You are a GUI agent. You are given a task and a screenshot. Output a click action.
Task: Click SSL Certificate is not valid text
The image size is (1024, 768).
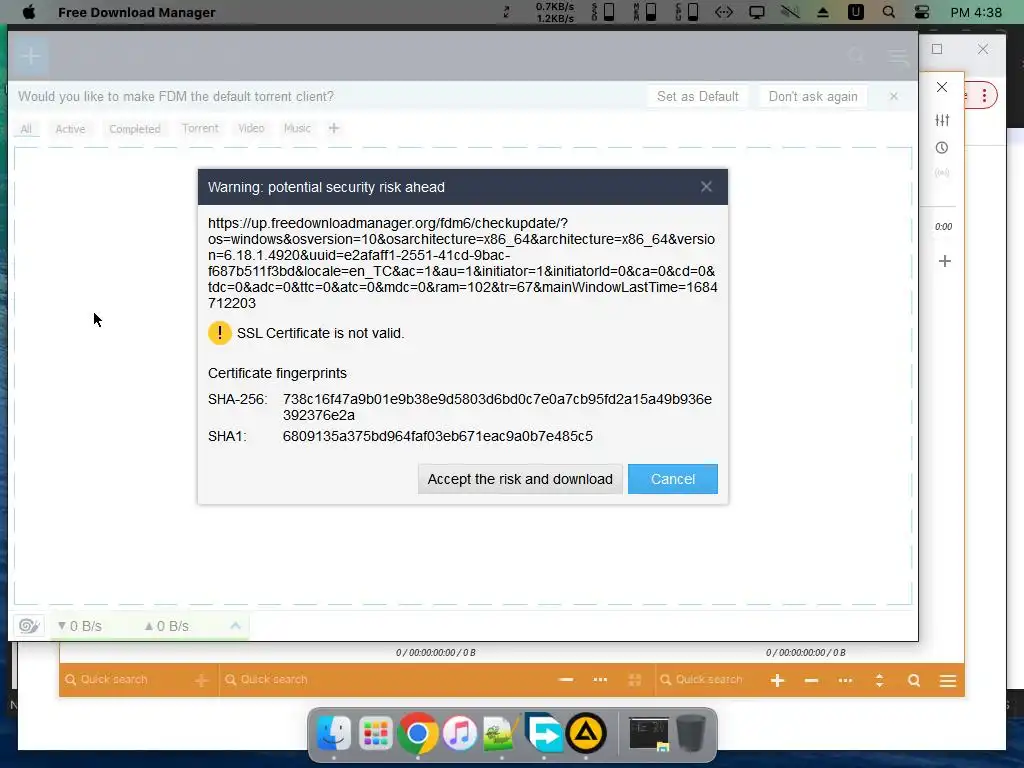click(x=321, y=333)
